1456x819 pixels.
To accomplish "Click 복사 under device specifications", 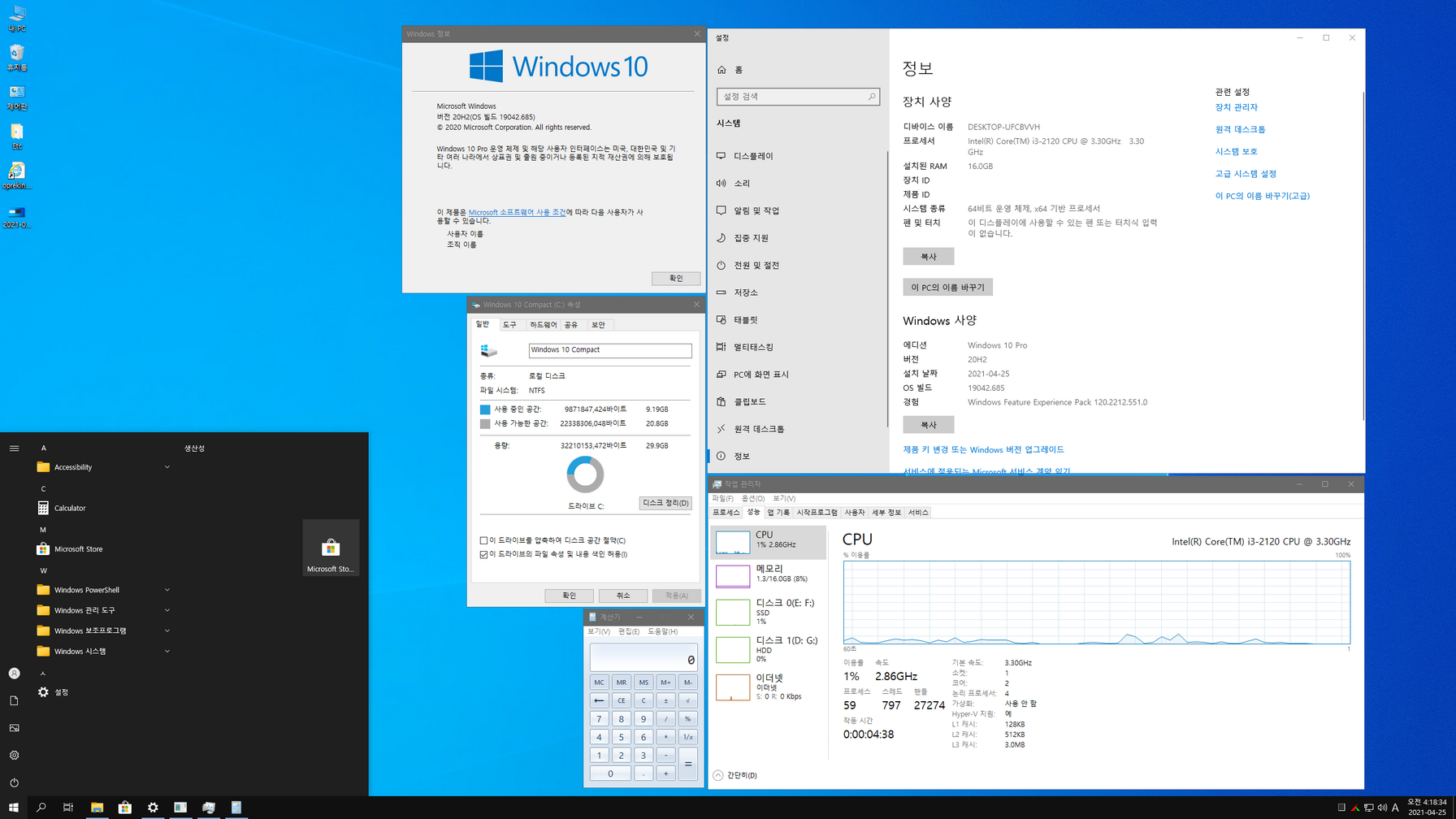I will [x=928, y=257].
